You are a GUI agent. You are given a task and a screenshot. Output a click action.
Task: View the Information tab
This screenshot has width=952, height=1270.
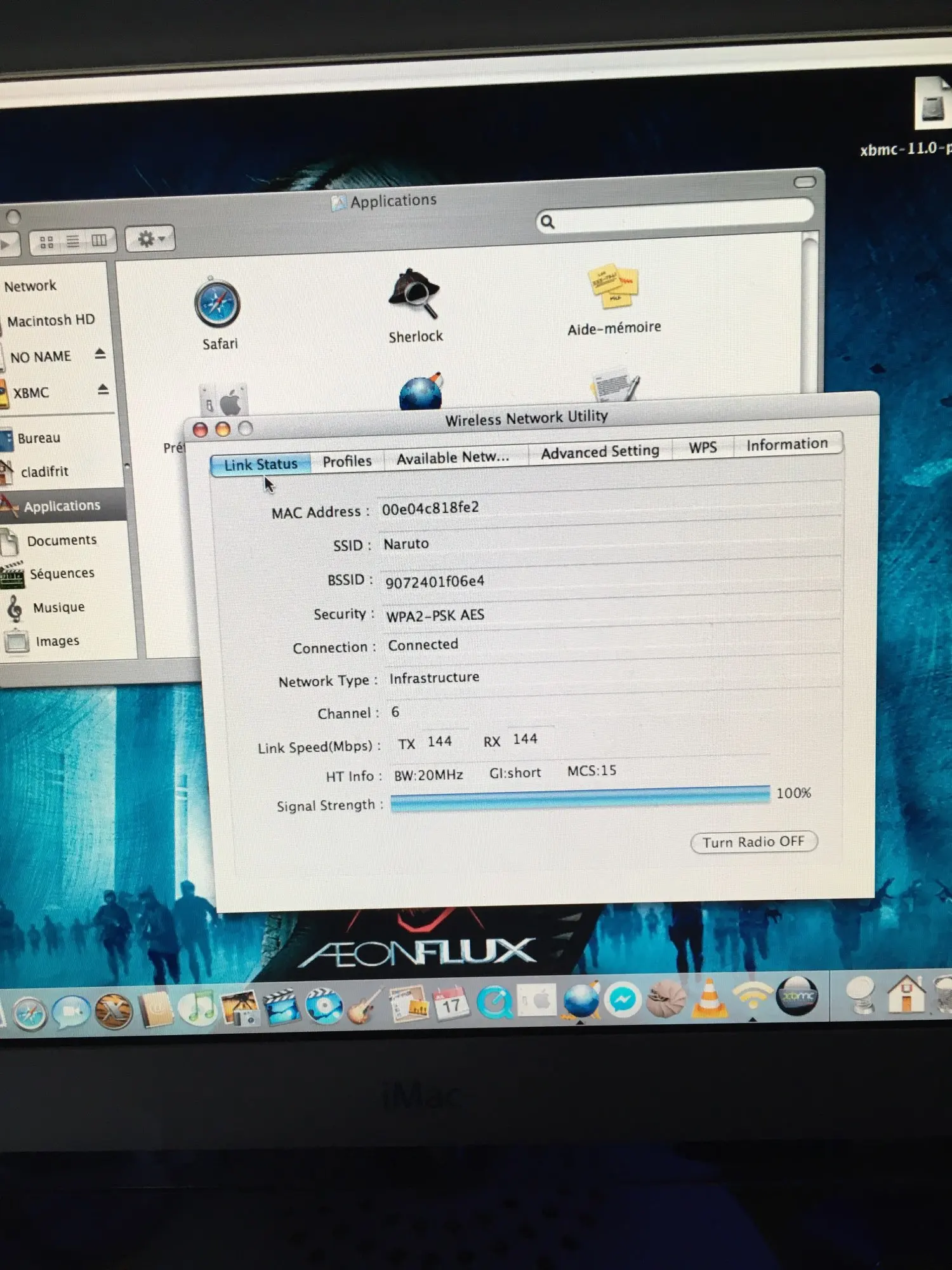pyautogui.click(x=787, y=444)
